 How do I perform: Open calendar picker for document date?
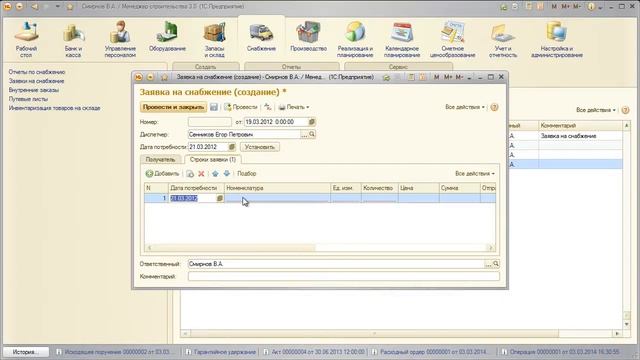coord(312,122)
